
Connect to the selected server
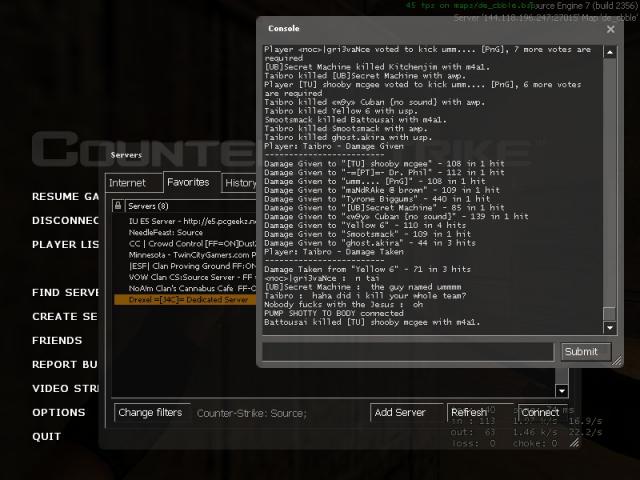[540, 413]
